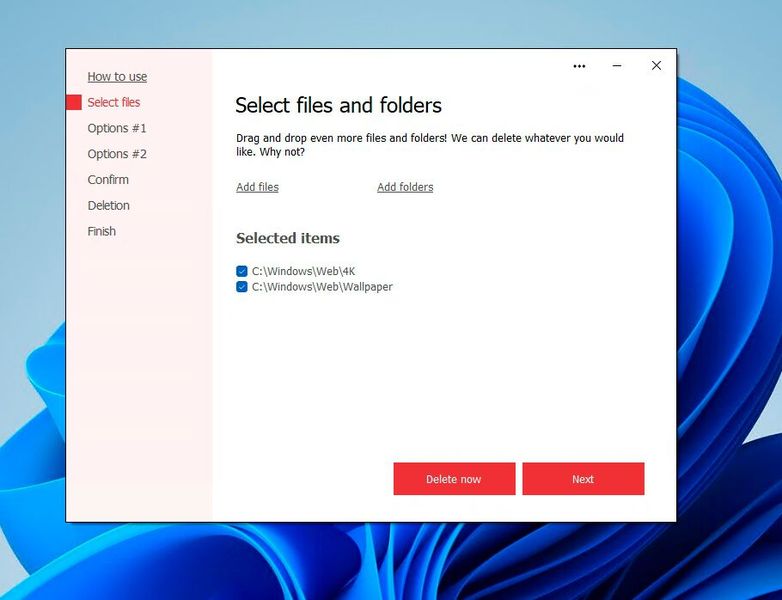Continue with the Next button

[583, 479]
